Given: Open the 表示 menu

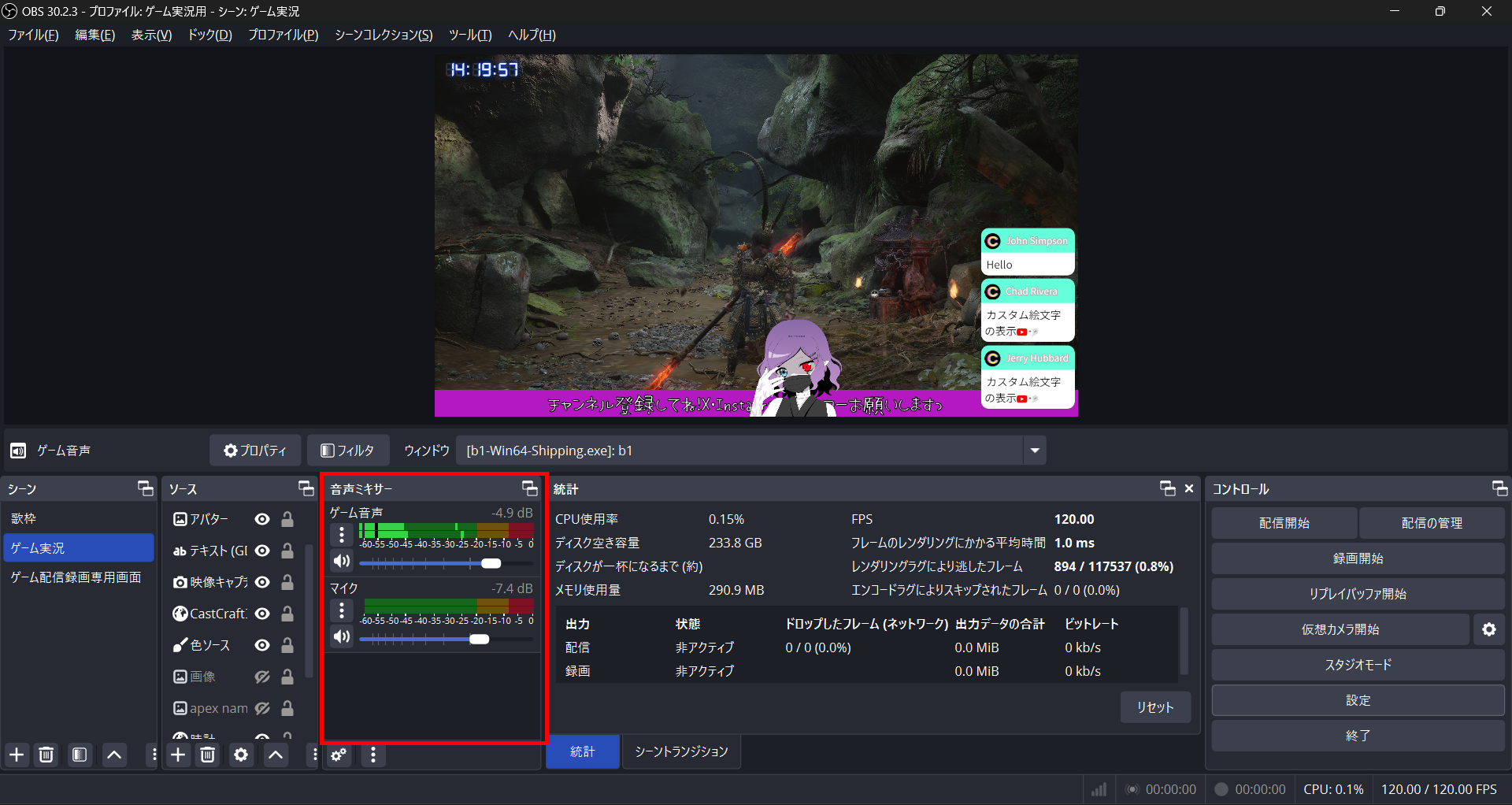Looking at the screenshot, I should (x=151, y=35).
